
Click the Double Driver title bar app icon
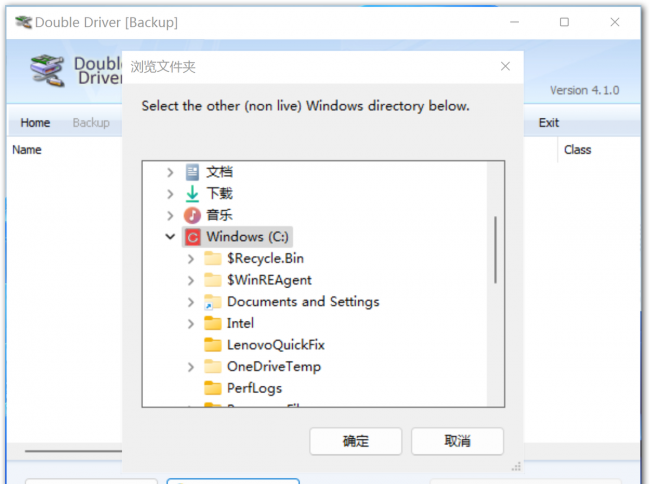(x=23, y=22)
